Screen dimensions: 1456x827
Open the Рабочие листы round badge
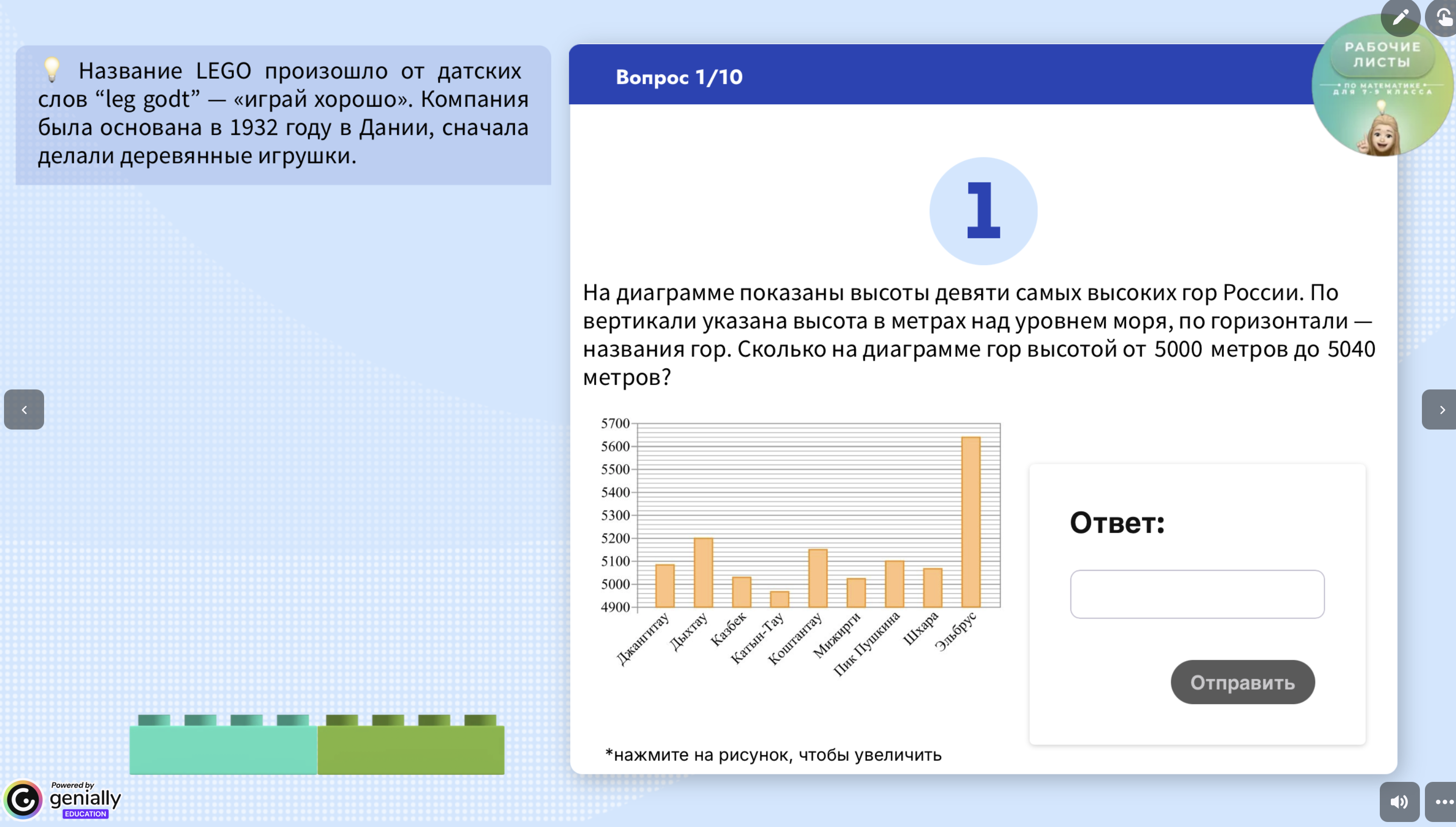(1382, 85)
